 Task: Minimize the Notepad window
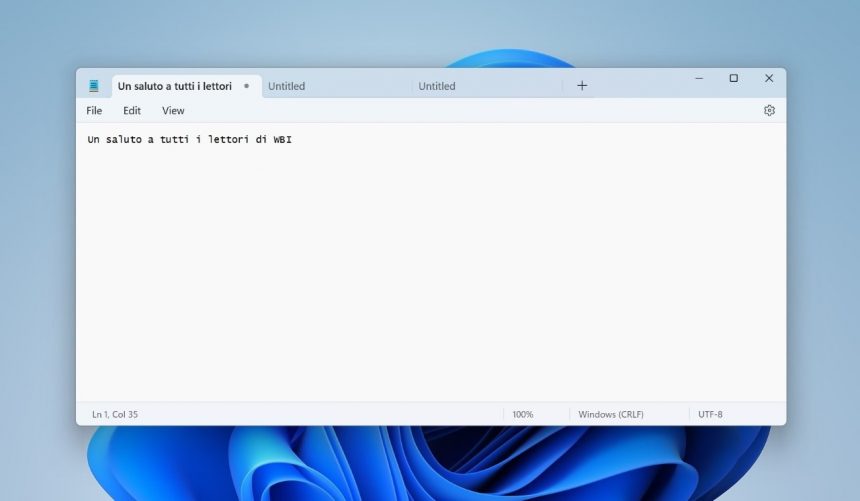coord(699,78)
